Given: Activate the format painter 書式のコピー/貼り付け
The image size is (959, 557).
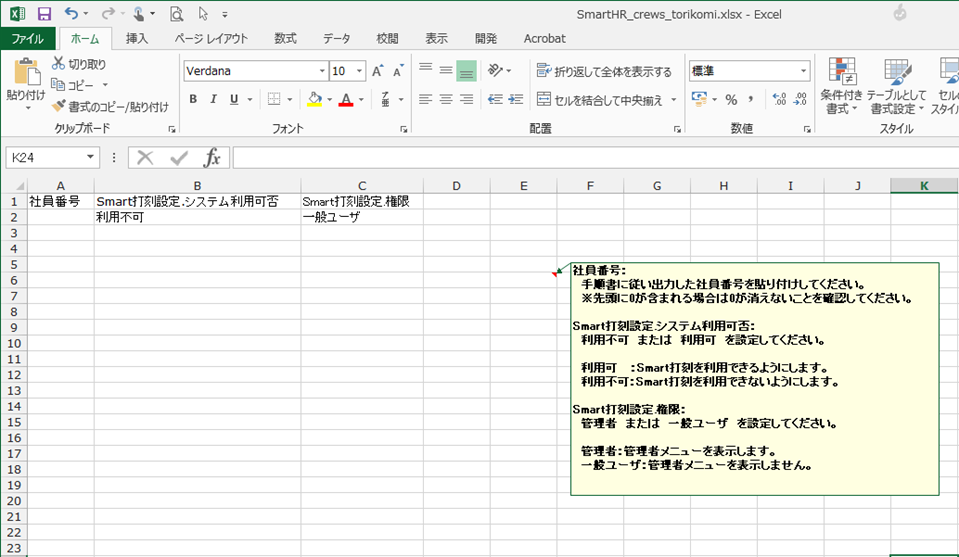Looking at the screenshot, I should click(110, 106).
